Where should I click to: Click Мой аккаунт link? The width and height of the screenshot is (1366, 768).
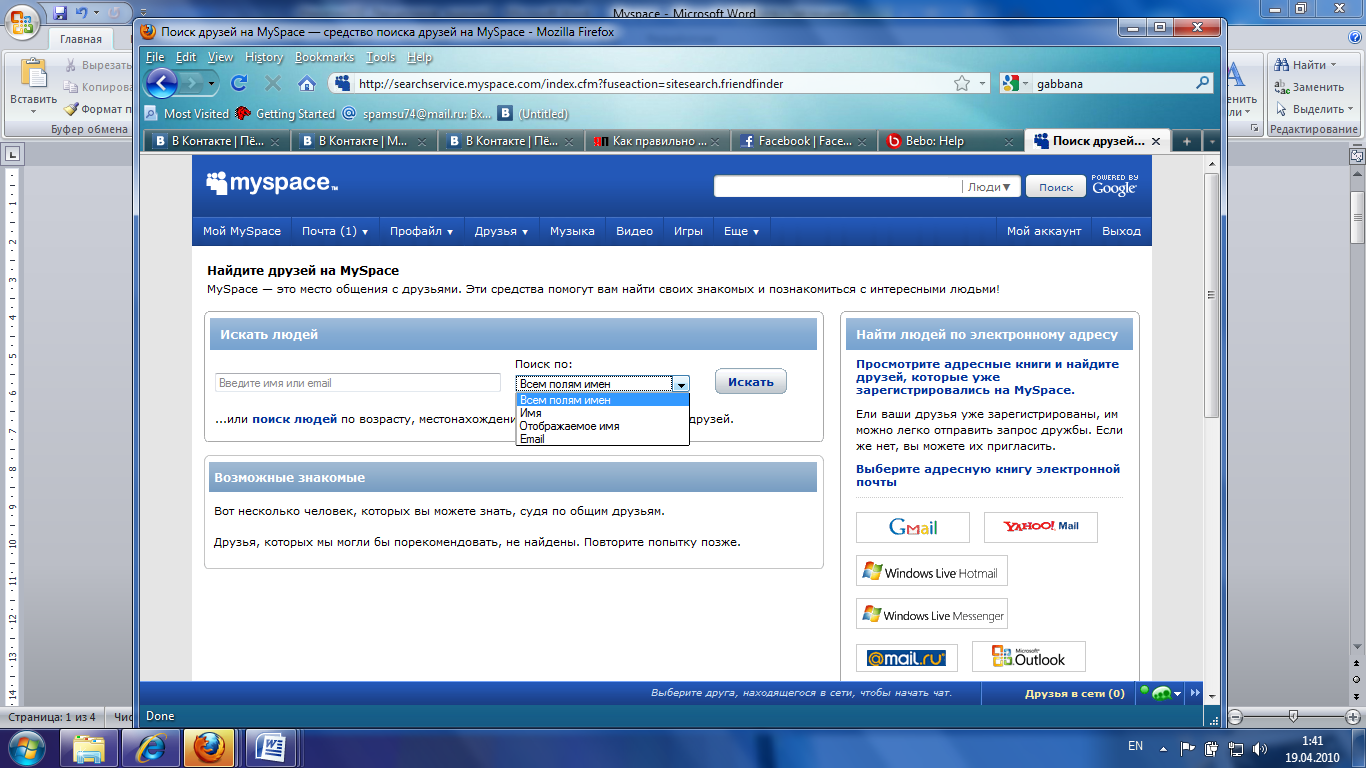click(1044, 231)
